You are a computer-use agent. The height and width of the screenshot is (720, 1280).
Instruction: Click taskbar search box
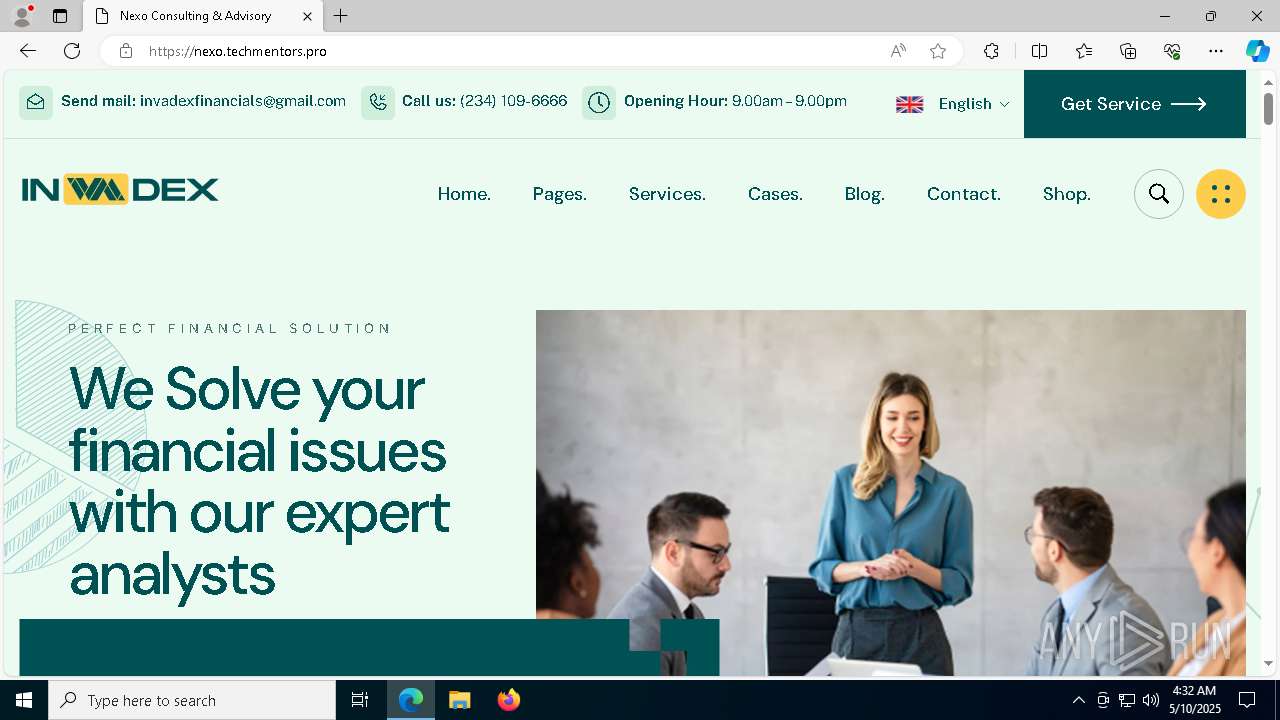(192, 700)
